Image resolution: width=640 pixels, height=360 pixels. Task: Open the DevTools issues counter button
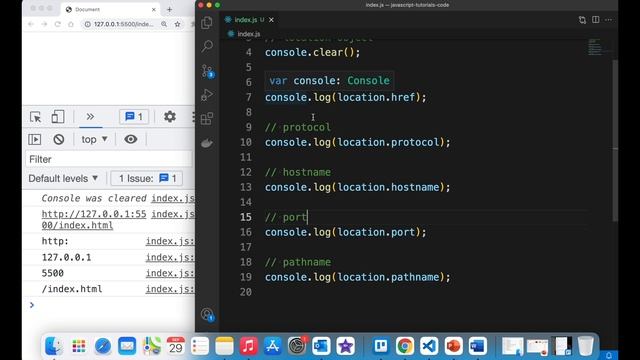(x=134, y=117)
